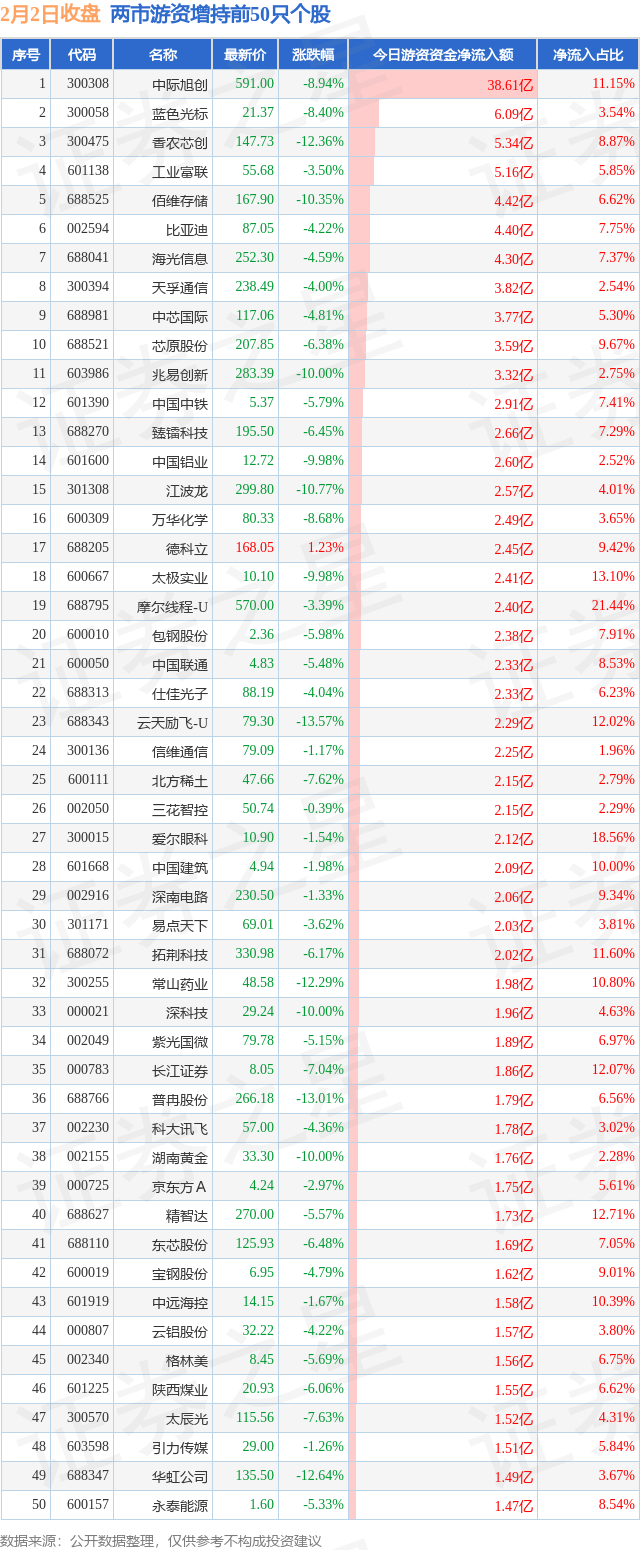Screen dimensions: 640x1550
Task: Click stock name 华虹公司
Action: coord(180,1476)
